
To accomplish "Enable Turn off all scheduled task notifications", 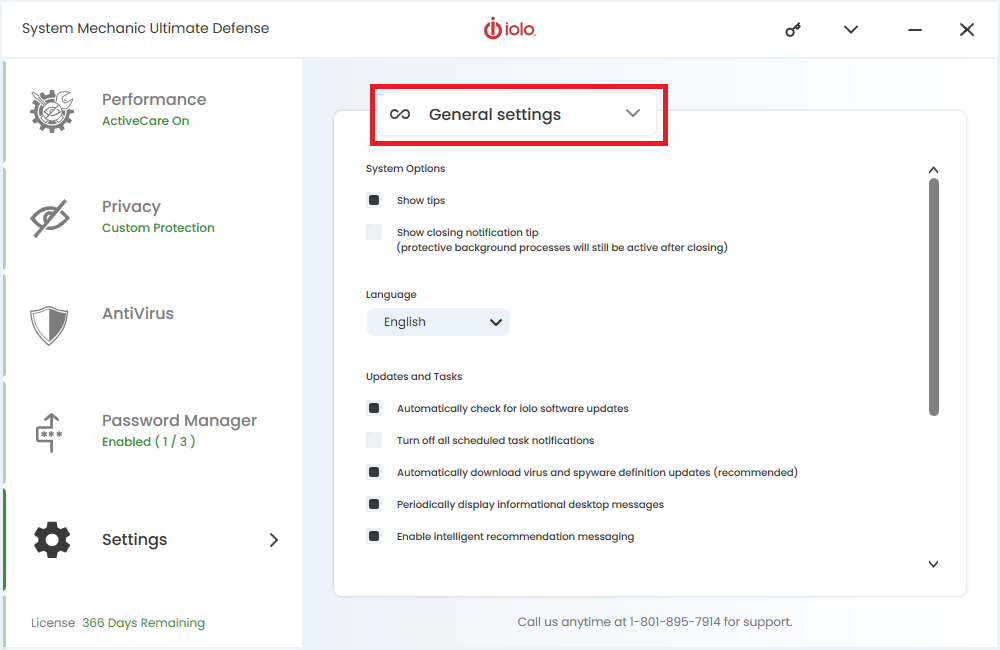I will point(374,440).
